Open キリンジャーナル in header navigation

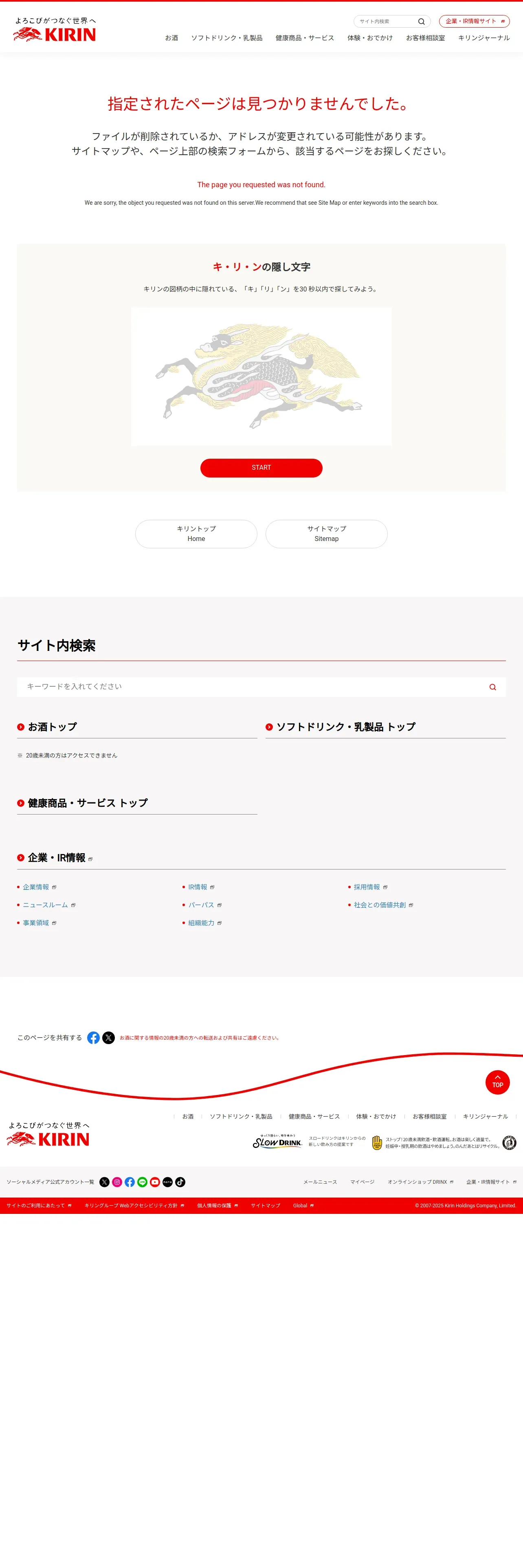click(483, 38)
